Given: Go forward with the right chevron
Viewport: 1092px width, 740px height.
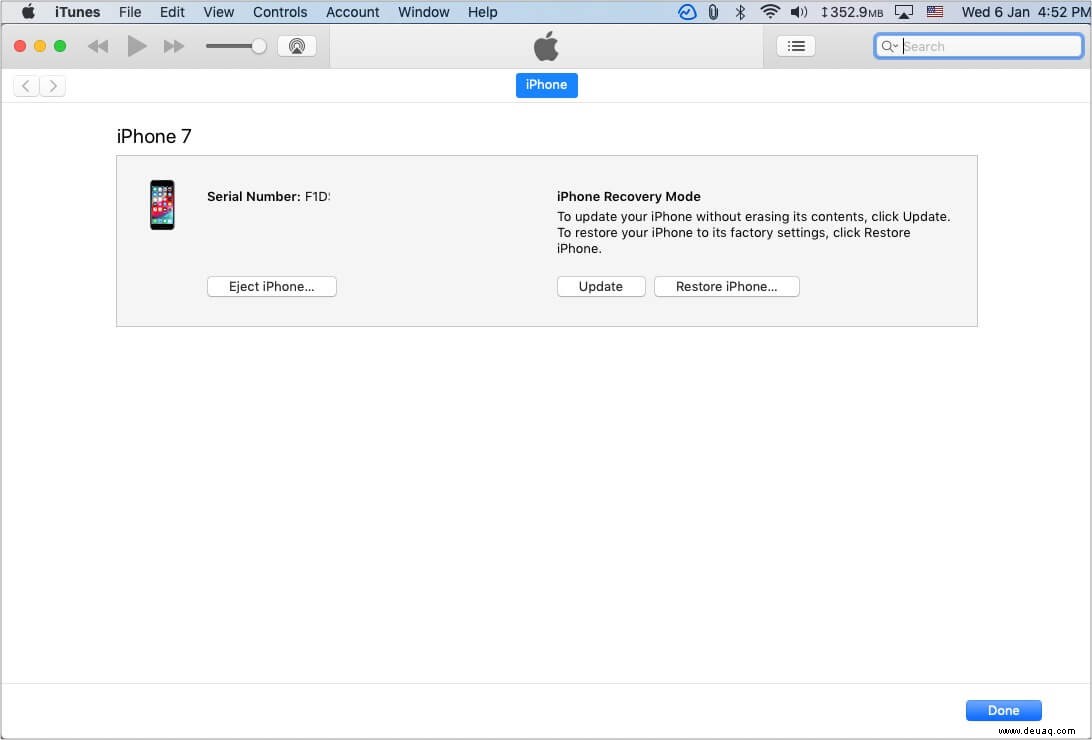Looking at the screenshot, I should point(53,86).
